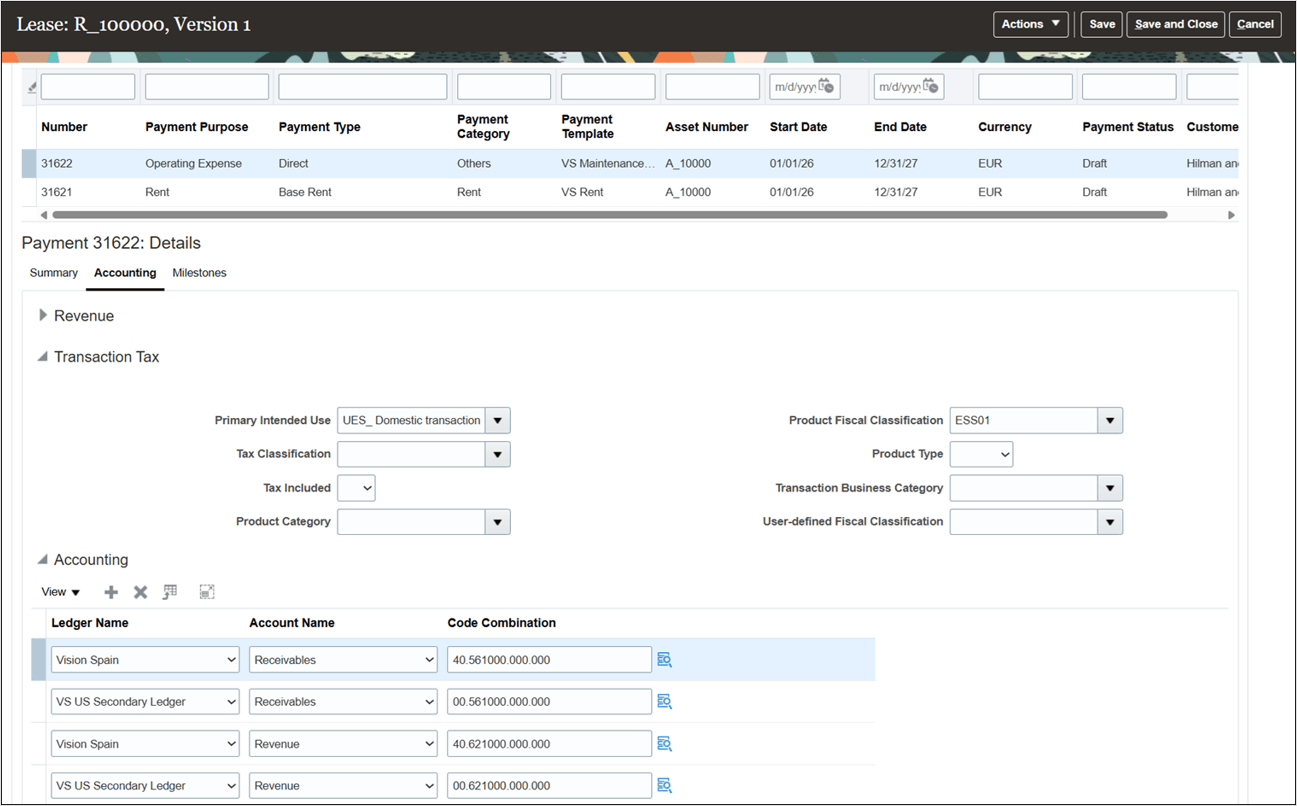Click the Save and Close button
This screenshot has height=806, width=1297.
[1175, 24]
